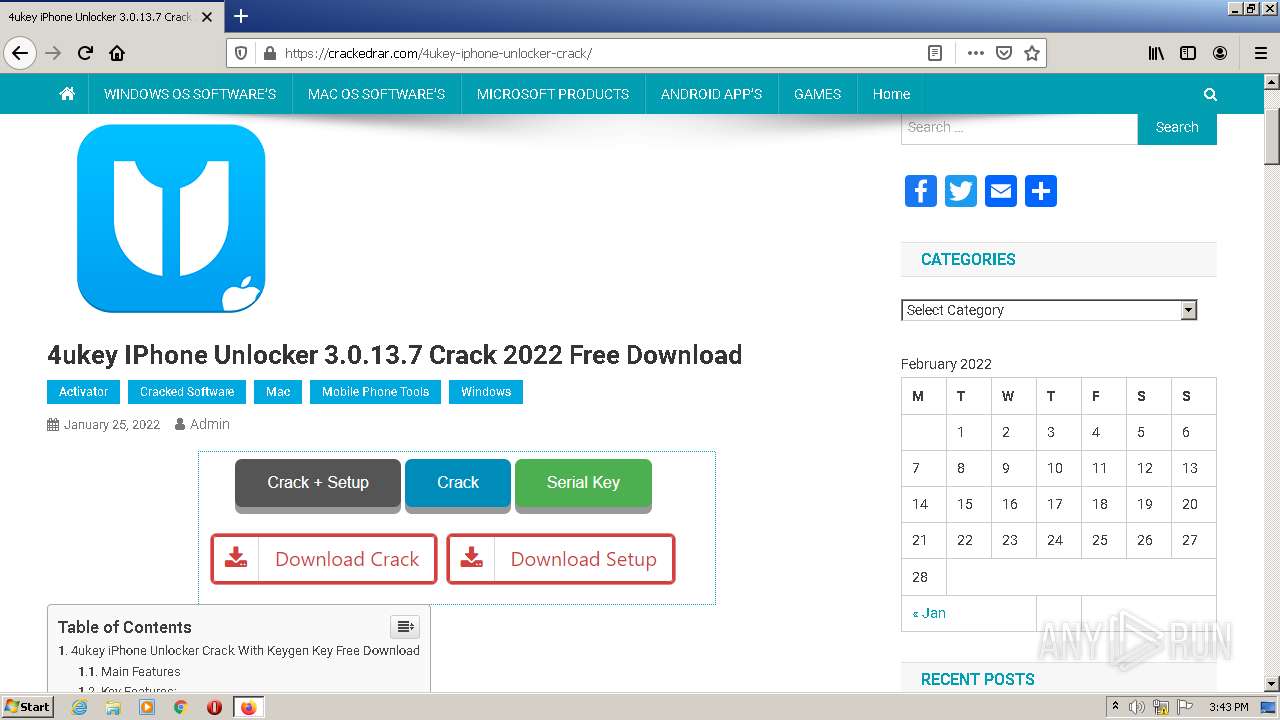Viewport: 1280px width, 720px height.
Task: Open Windows Explorer folder on taskbar
Action: [x=113, y=707]
